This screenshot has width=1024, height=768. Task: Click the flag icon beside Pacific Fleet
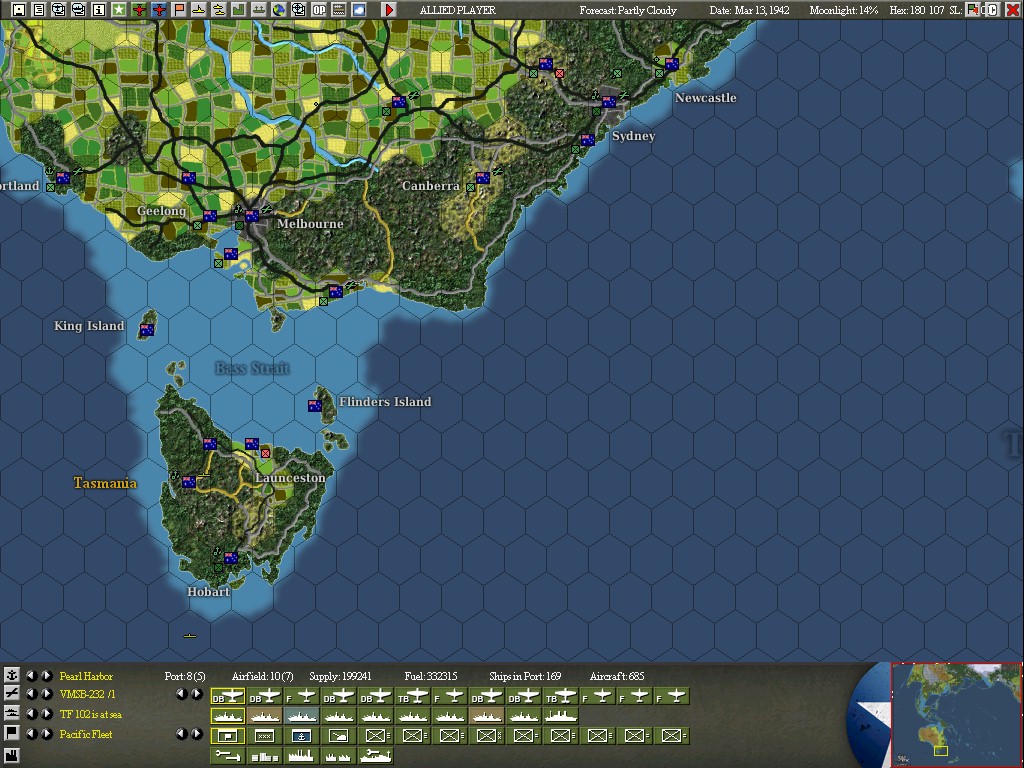point(11,733)
